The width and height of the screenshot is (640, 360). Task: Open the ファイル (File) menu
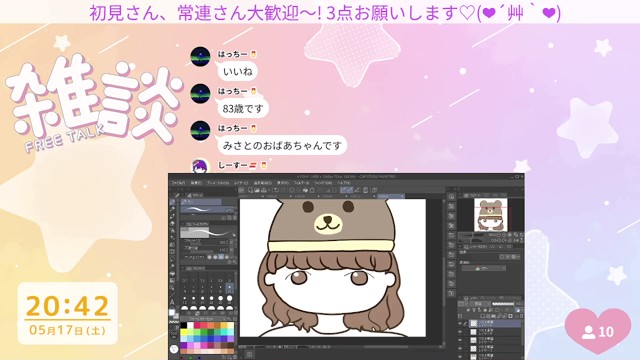178,183
